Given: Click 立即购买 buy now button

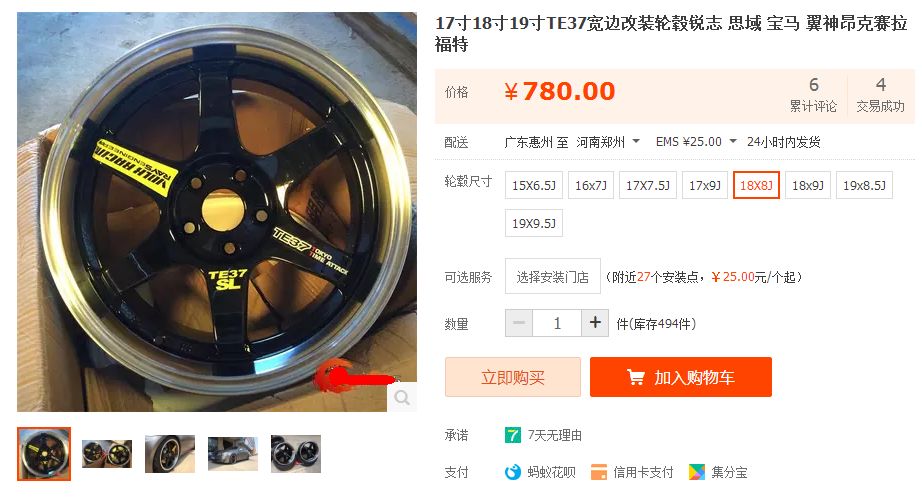Looking at the screenshot, I should click(x=513, y=377).
